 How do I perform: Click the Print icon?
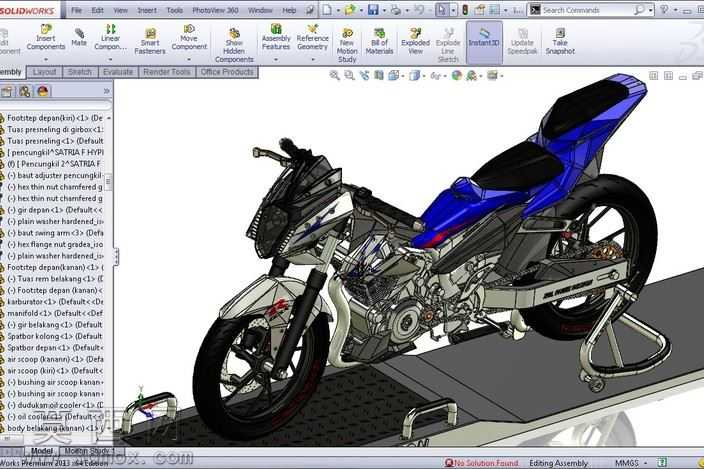(x=396, y=9)
